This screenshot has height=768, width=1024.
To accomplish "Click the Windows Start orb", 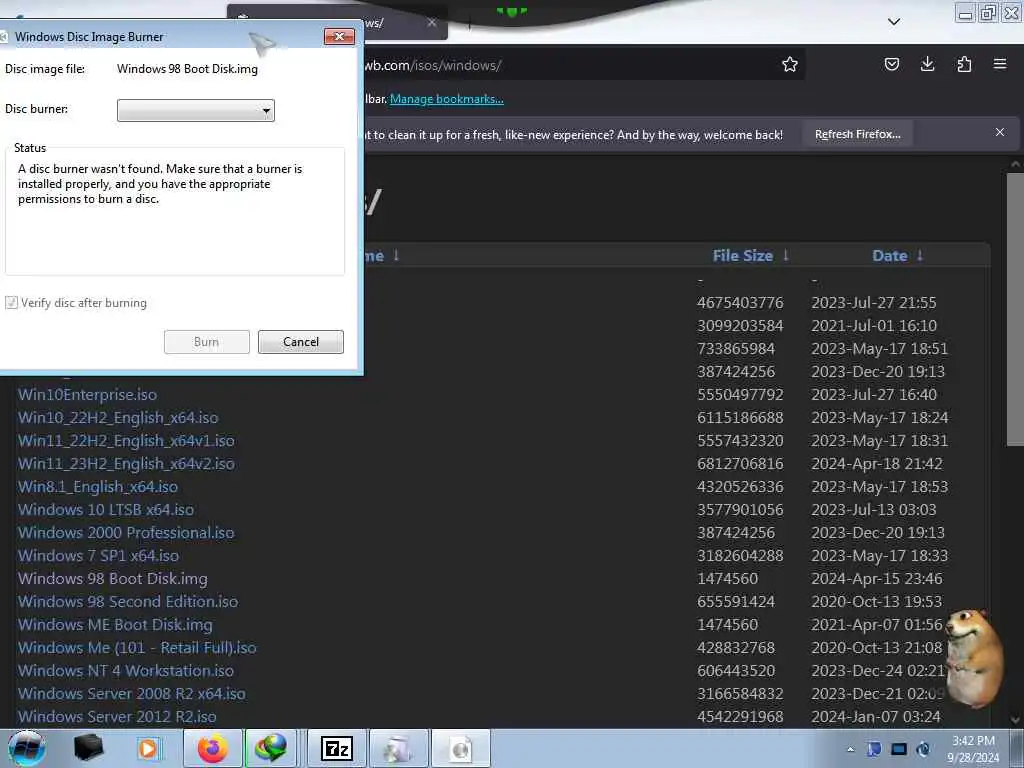I will click(27, 748).
